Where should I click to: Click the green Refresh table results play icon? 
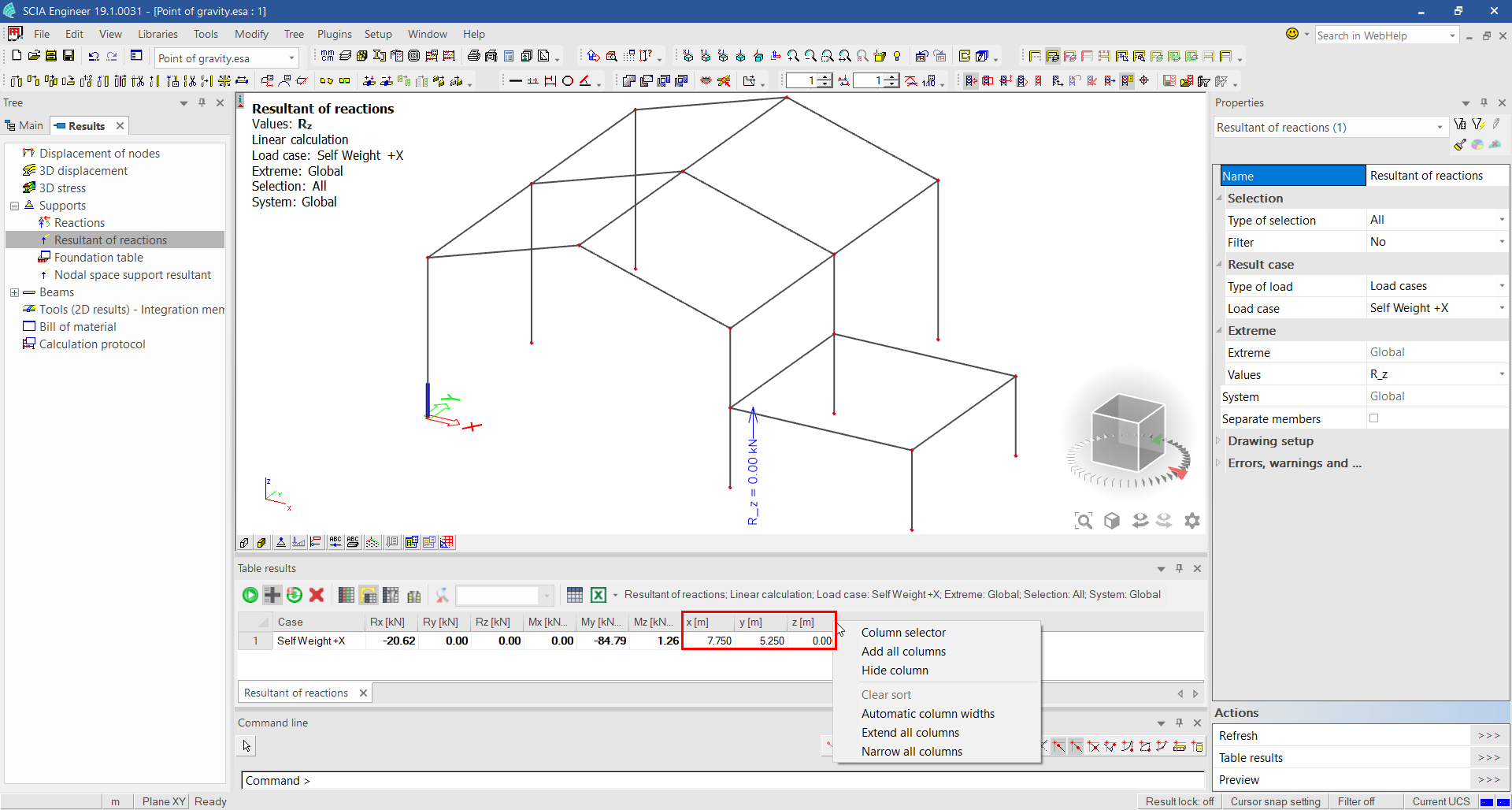point(250,595)
